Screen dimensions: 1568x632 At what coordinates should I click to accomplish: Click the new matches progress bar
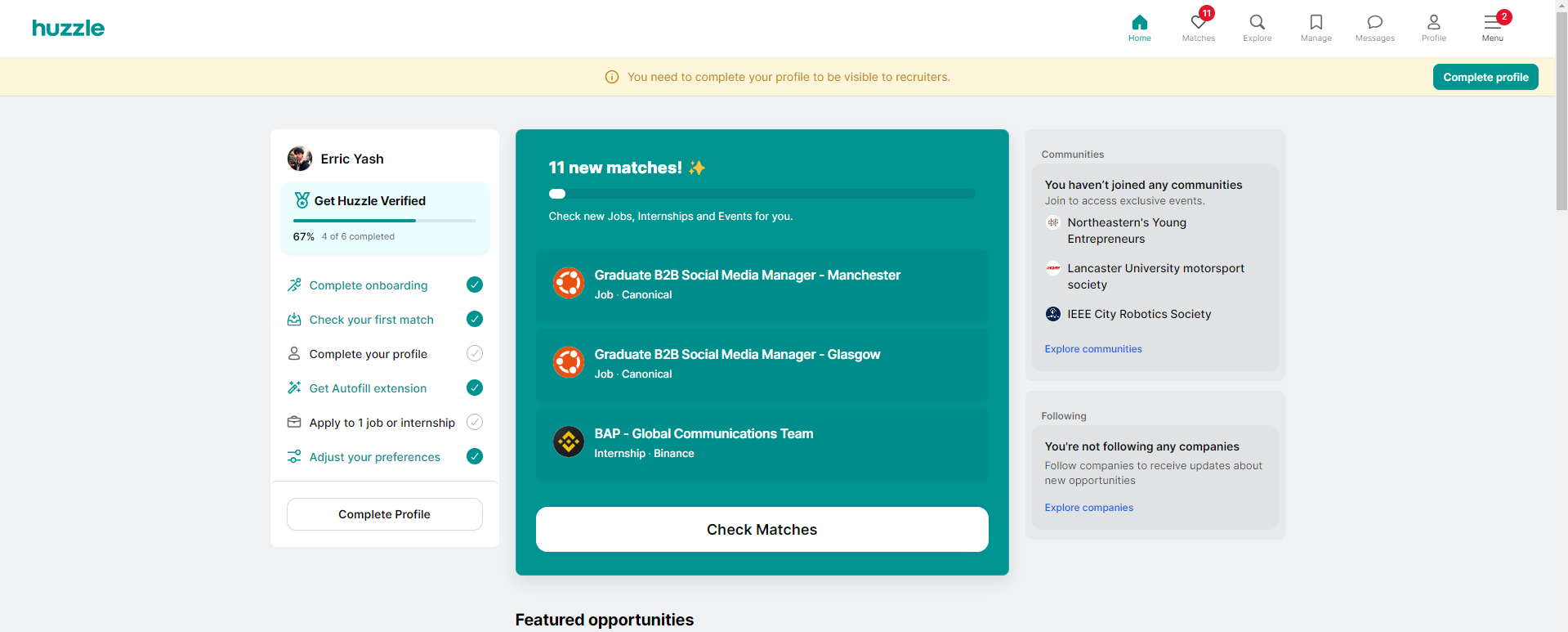(762, 194)
